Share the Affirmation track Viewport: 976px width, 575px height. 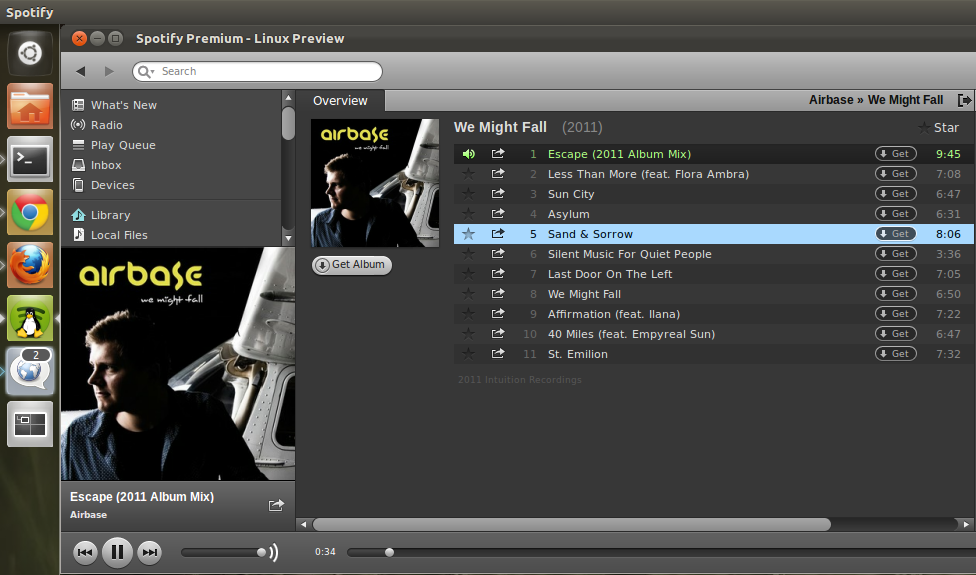click(498, 314)
